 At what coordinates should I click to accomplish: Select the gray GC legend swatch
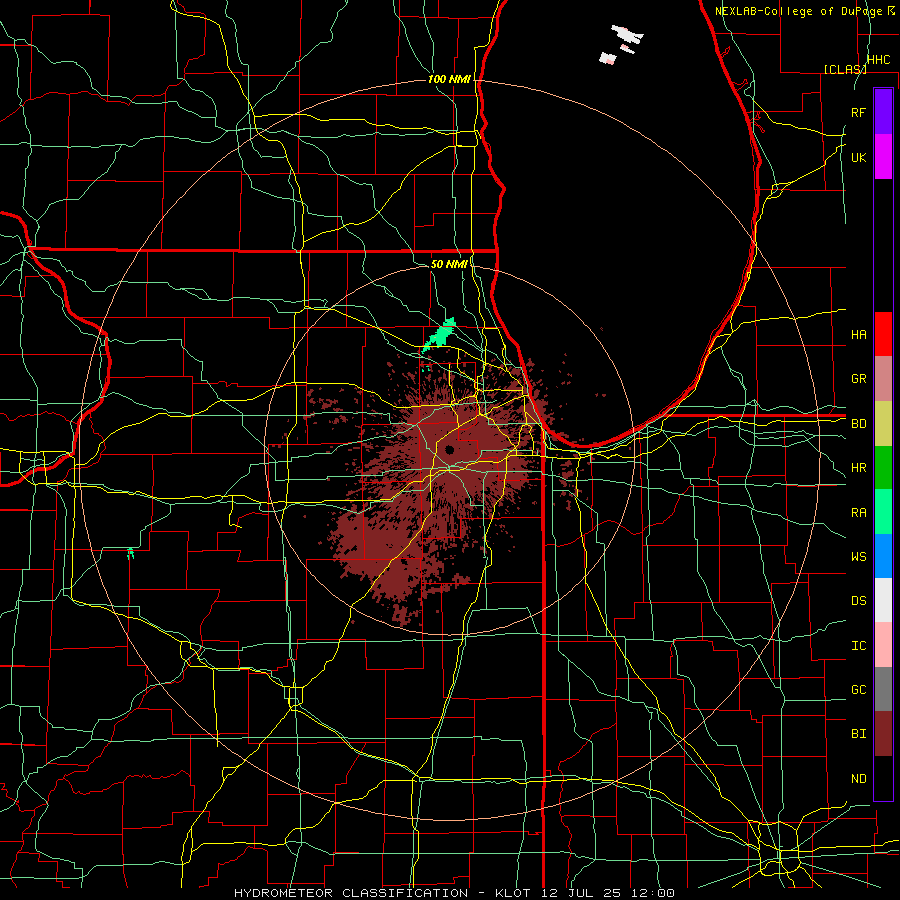coord(883,689)
